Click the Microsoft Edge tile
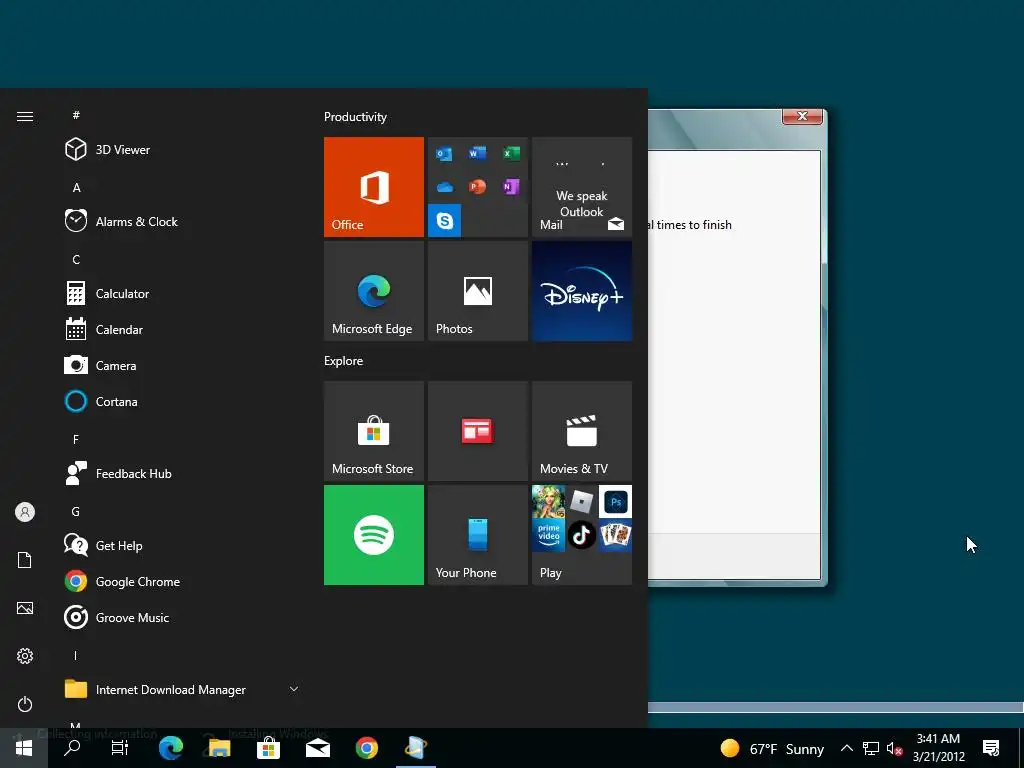Image resolution: width=1024 pixels, height=768 pixels. click(374, 291)
